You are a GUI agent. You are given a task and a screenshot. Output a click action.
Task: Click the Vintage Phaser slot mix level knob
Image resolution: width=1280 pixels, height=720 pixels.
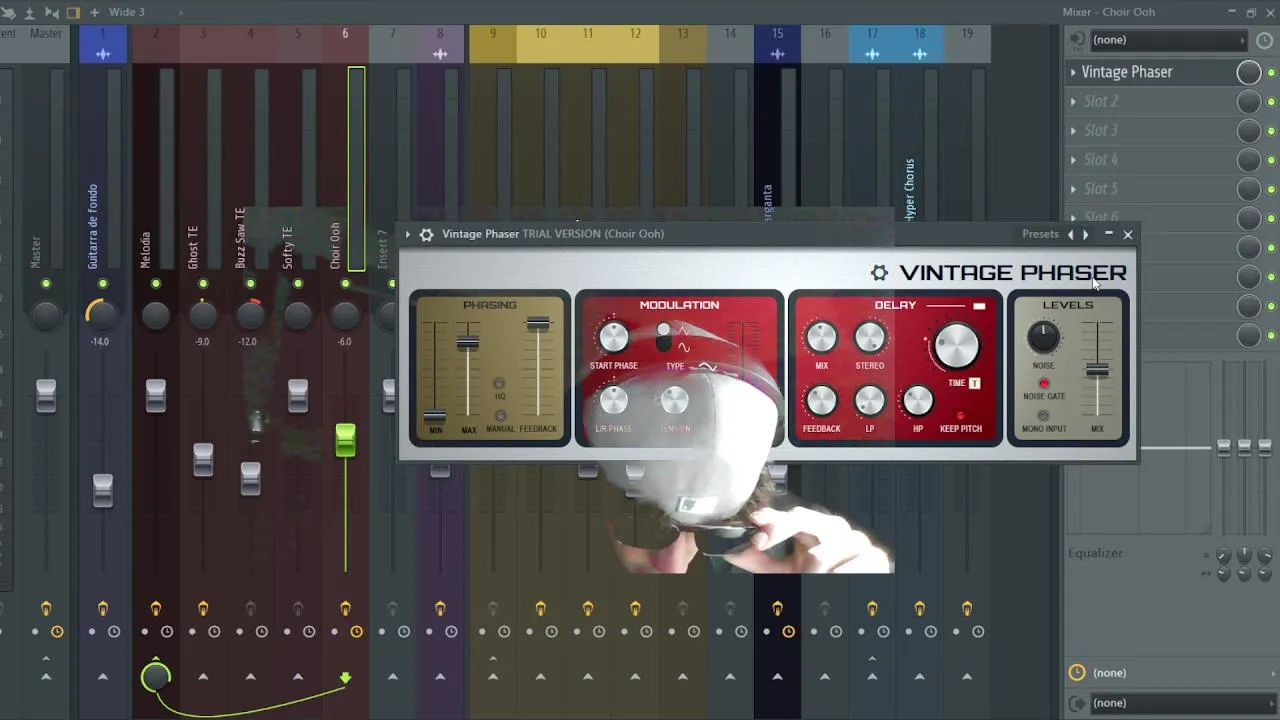1248,72
